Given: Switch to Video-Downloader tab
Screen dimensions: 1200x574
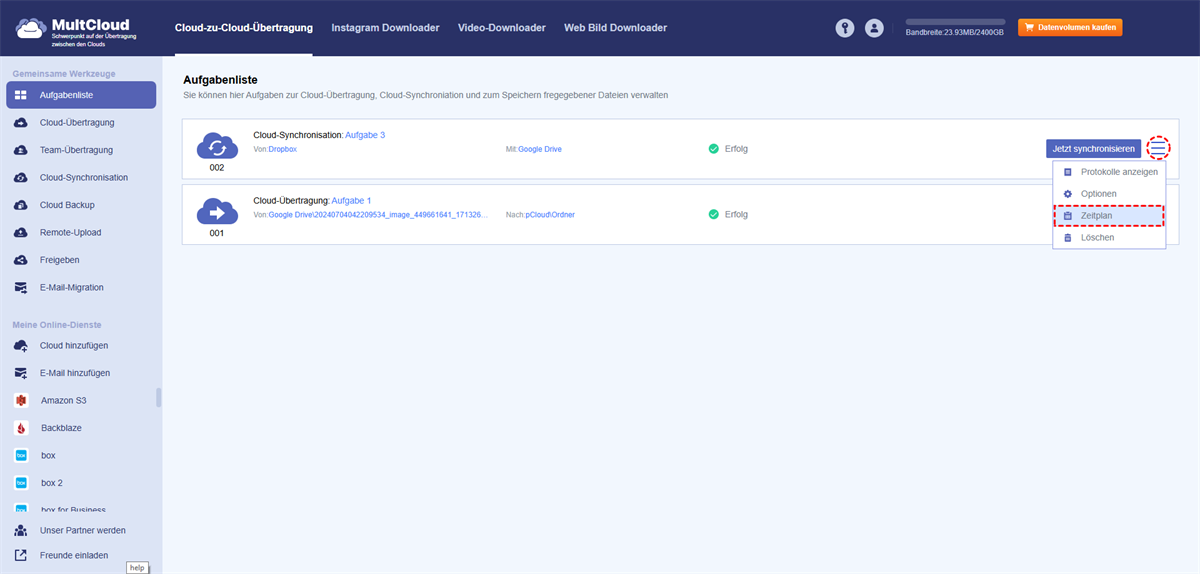Looking at the screenshot, I should (x=502, y=28).
